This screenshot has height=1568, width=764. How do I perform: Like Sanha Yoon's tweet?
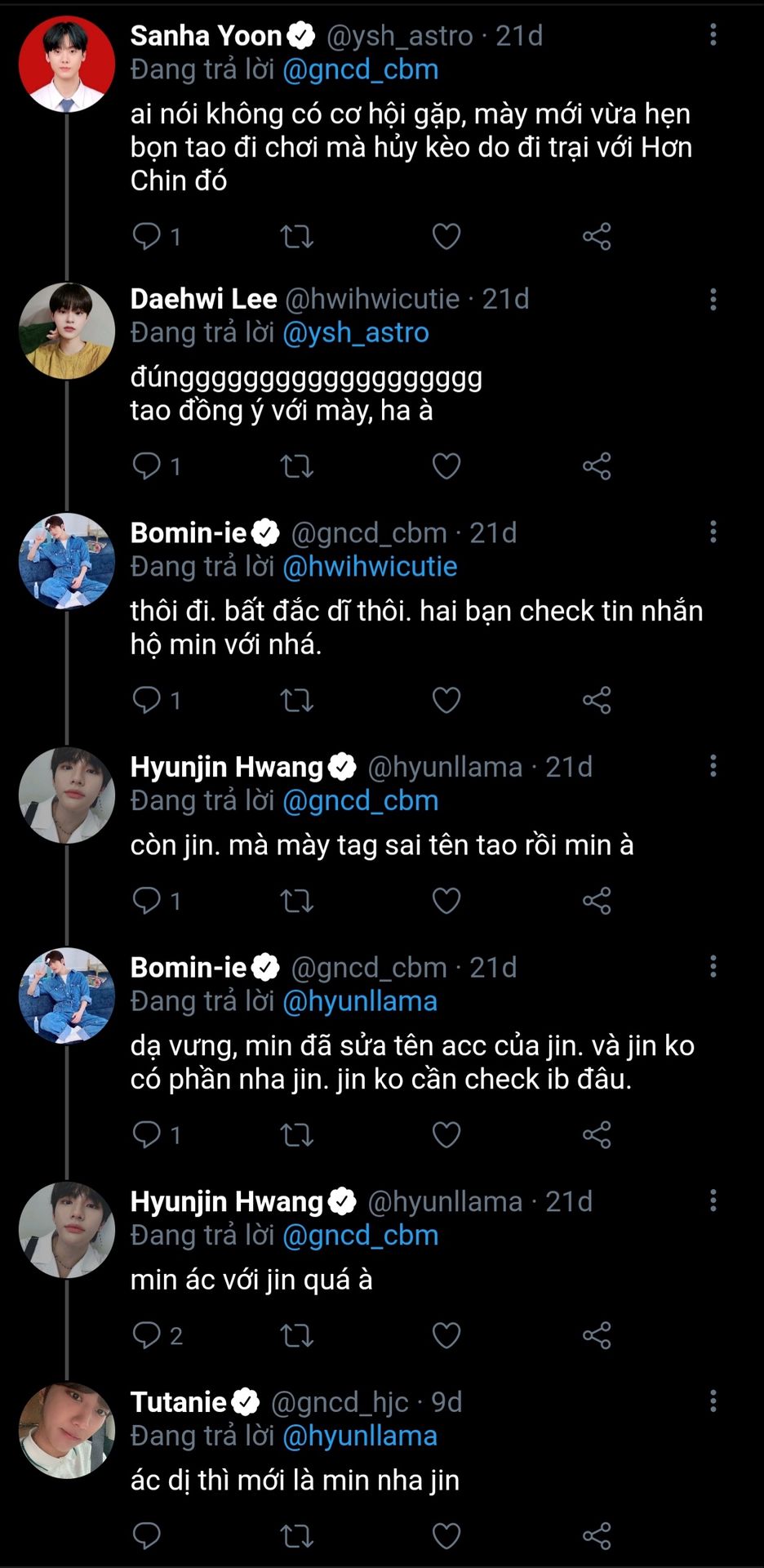coord(446,237)
